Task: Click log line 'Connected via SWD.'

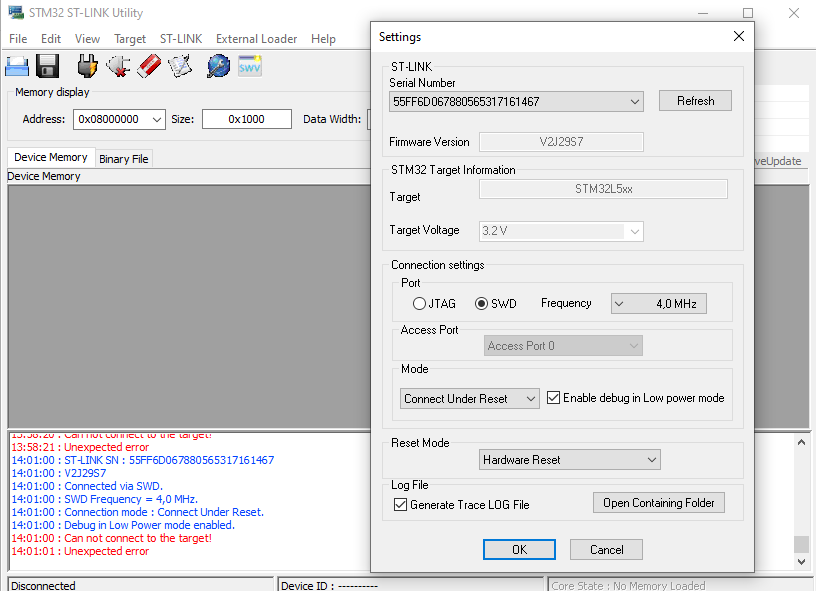Action: pyautogui.click(x=87, y=486)
